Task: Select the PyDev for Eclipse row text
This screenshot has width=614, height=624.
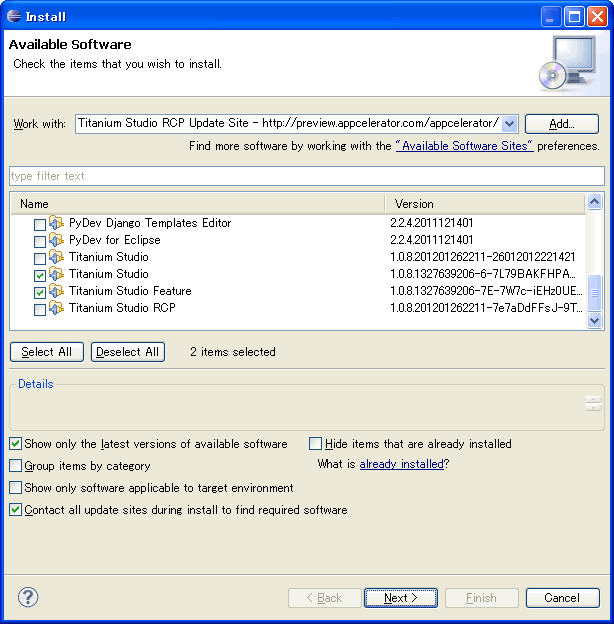Action: click(x=115, y=240)
